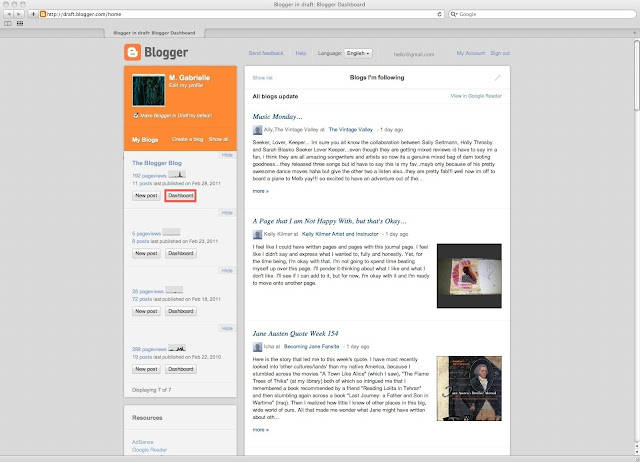Click the 72 posts link
This screenshot has height=462, width=640.
142,299
